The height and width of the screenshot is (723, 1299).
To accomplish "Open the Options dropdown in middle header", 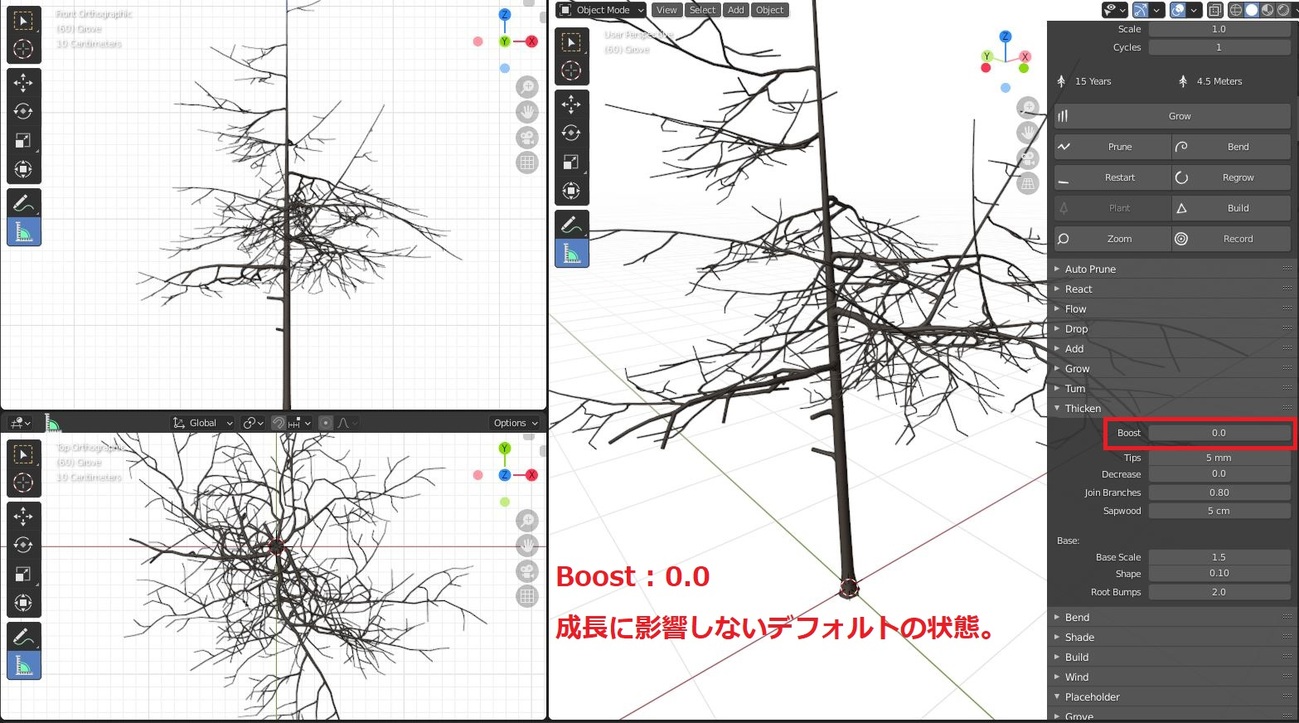I will point(515,423).
